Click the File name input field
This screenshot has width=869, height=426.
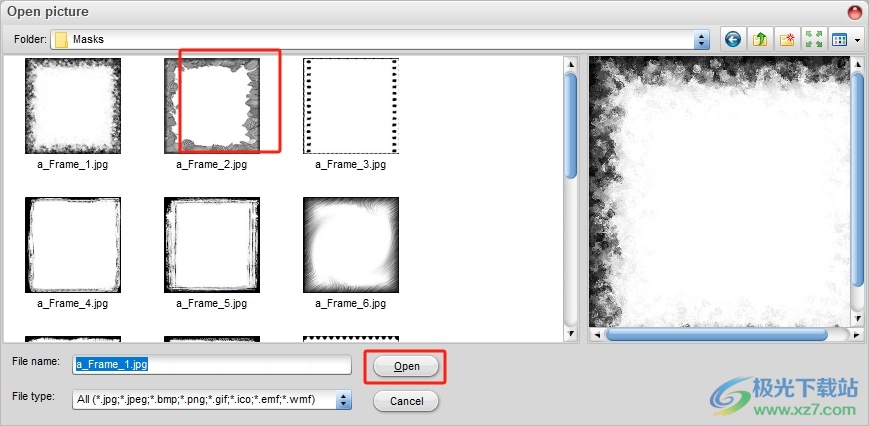point(212,365)
